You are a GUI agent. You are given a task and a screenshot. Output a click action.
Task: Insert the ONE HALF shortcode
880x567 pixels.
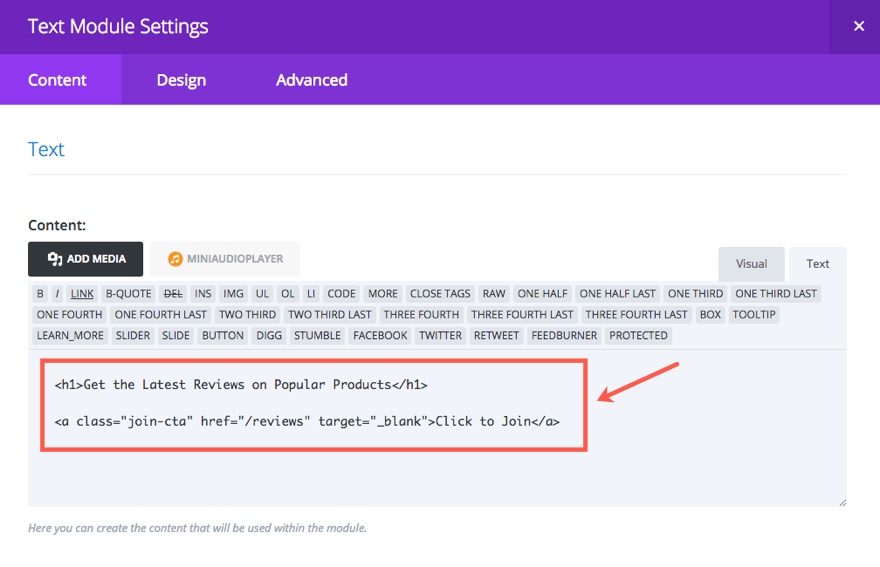tap(542, 294)
